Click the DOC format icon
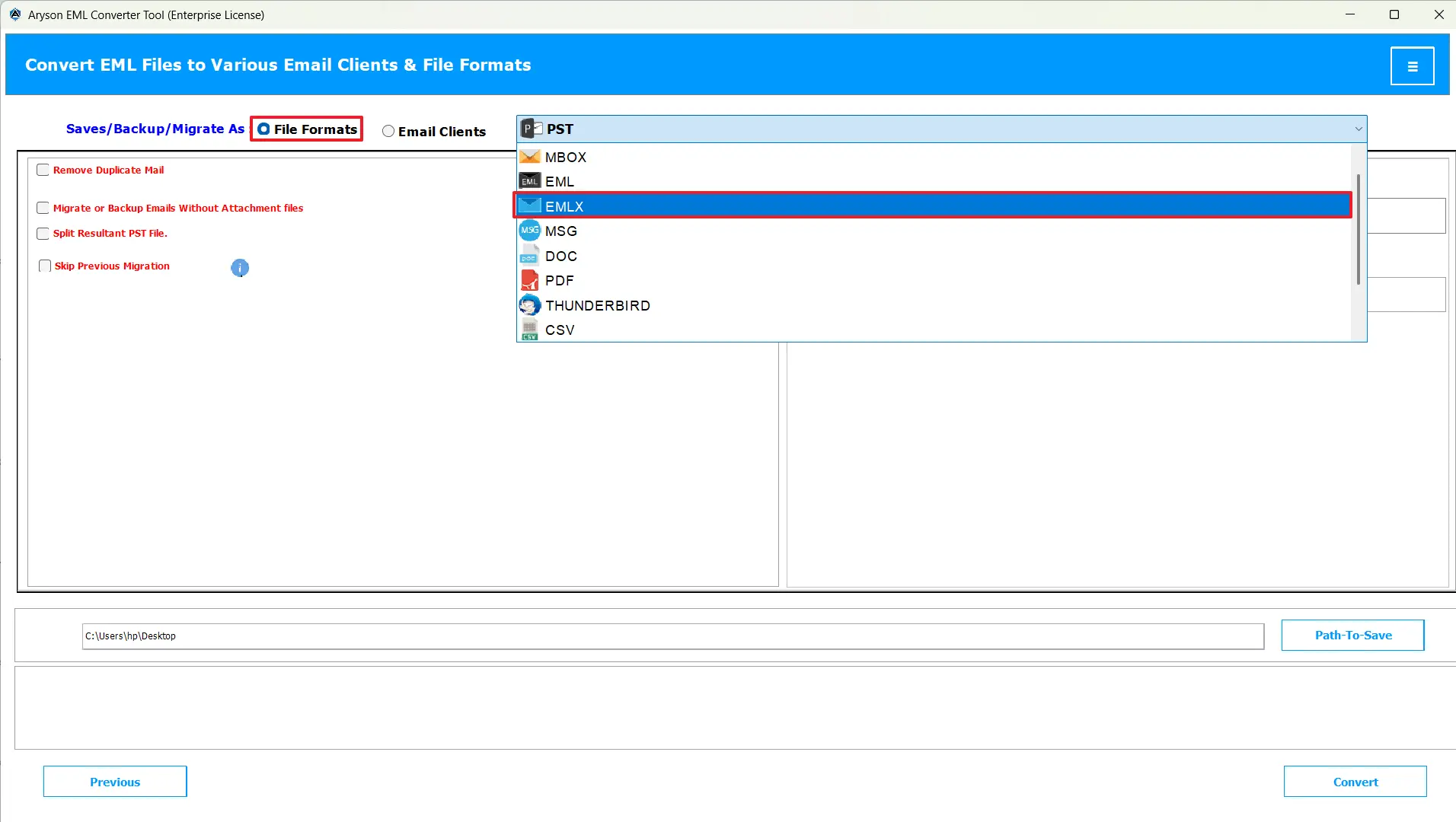This screenshot has width=1456, height=822. click(530, 256)
